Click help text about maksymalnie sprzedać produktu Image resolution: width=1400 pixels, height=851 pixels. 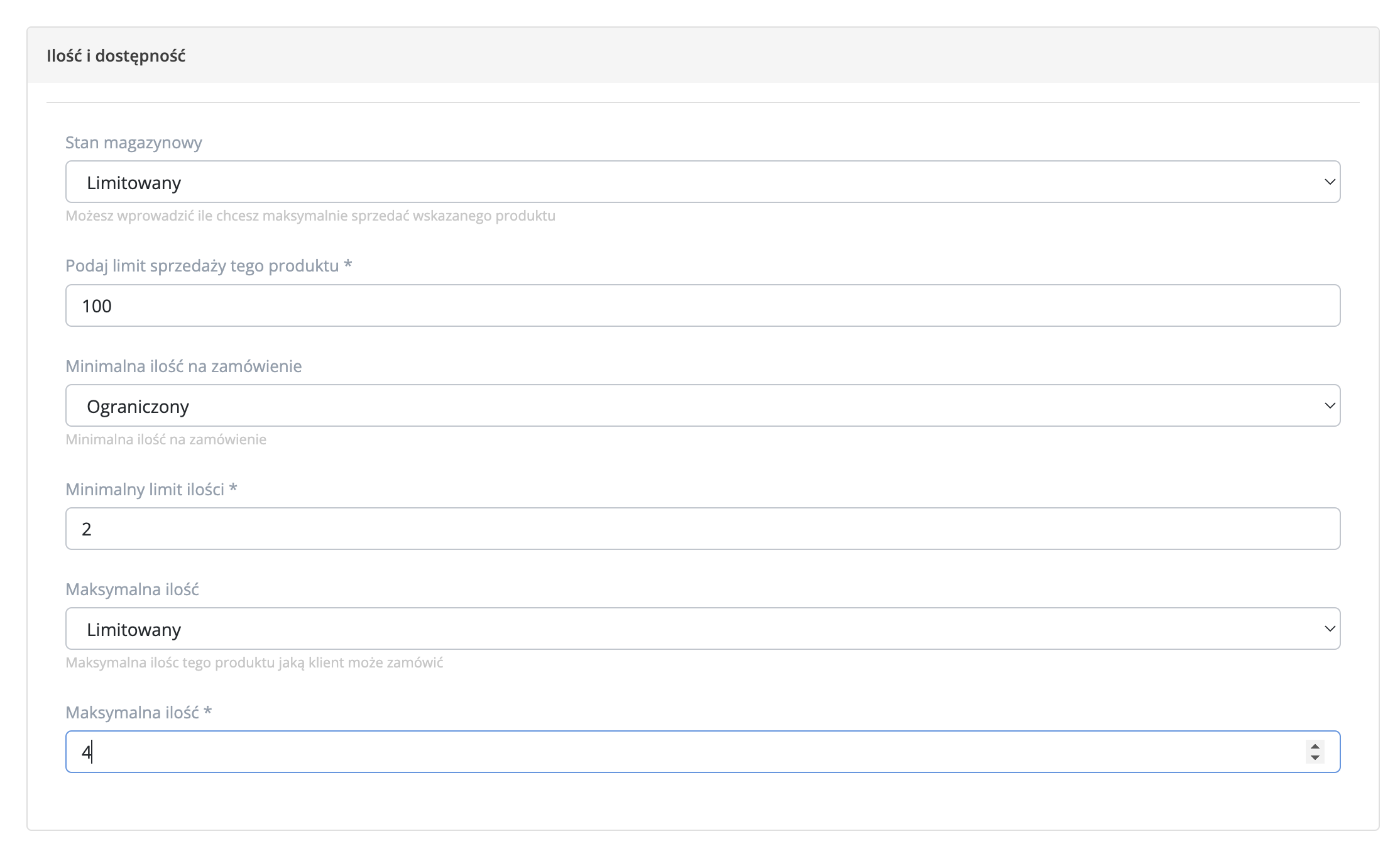[310, 216]
